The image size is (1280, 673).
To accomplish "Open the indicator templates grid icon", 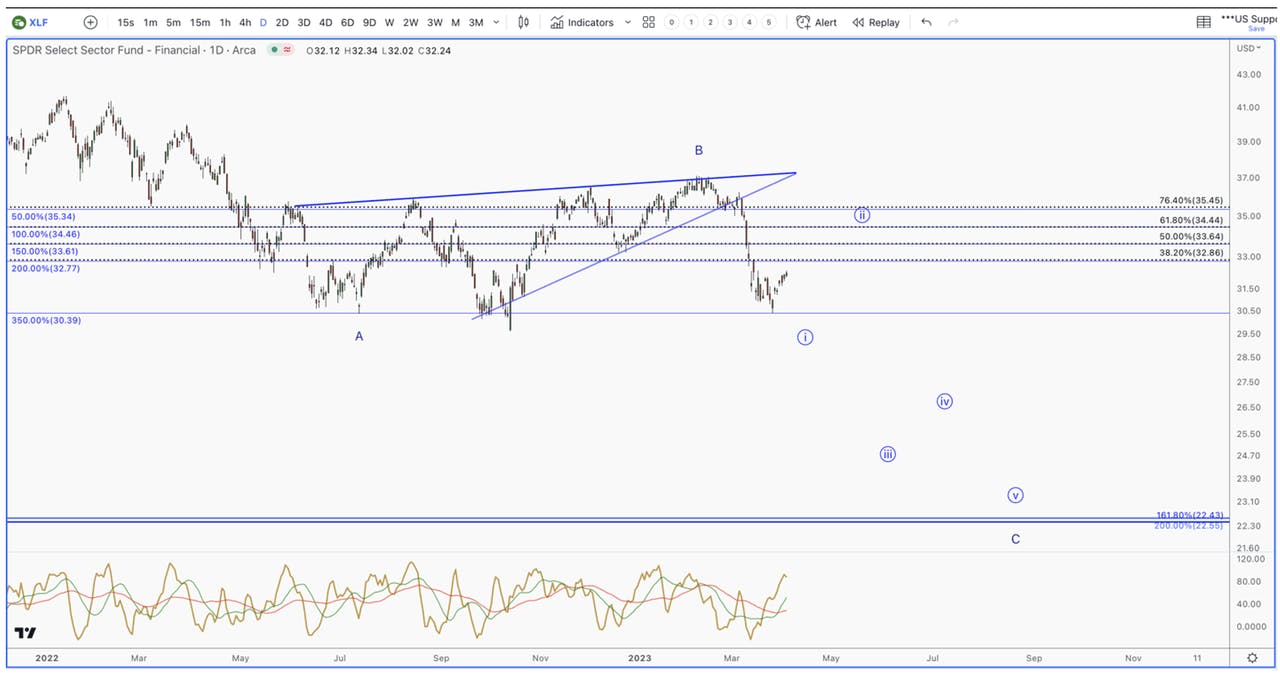I will (649, 22).
